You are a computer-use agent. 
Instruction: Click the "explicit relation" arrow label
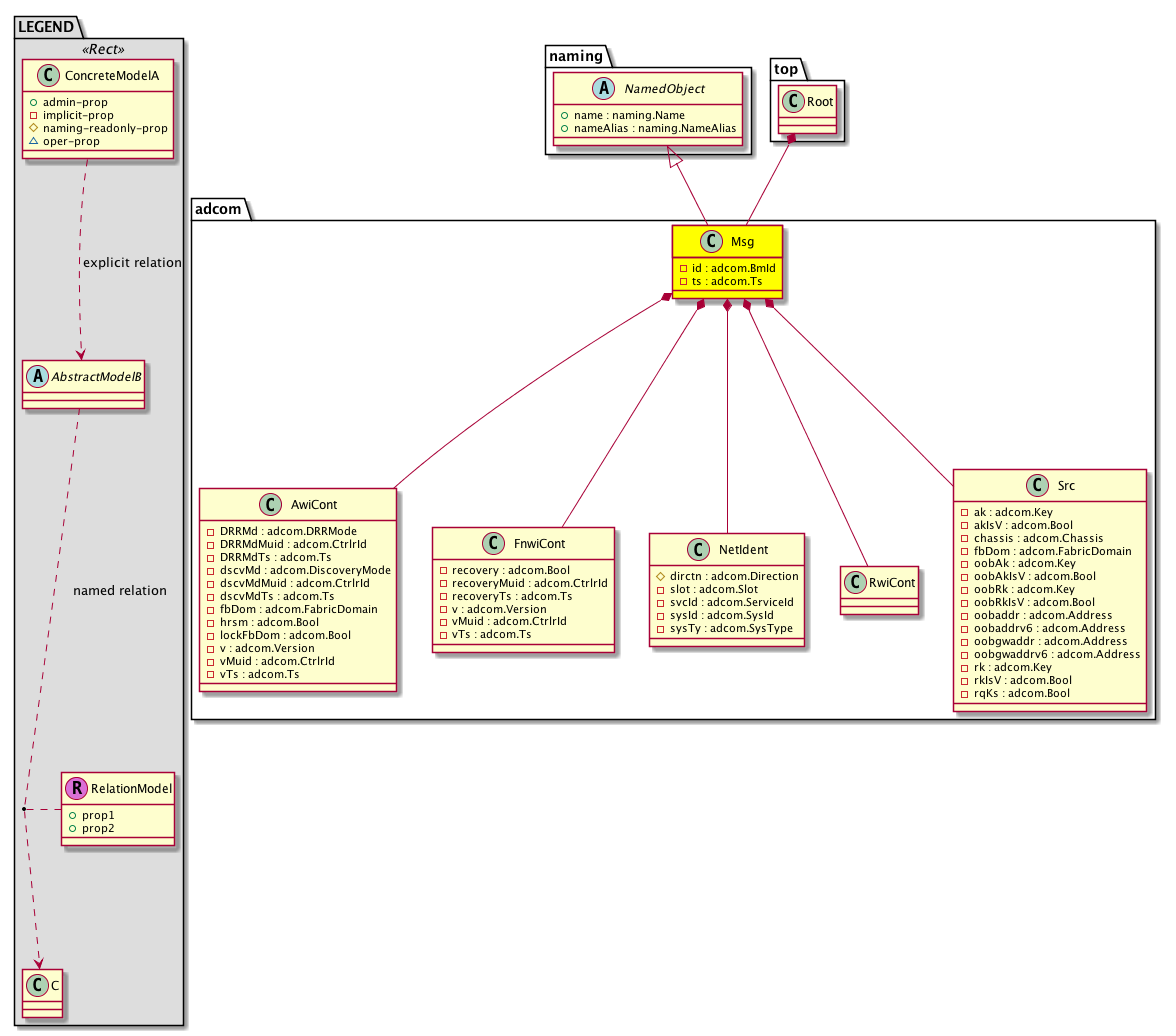click(x=132, y=263)
